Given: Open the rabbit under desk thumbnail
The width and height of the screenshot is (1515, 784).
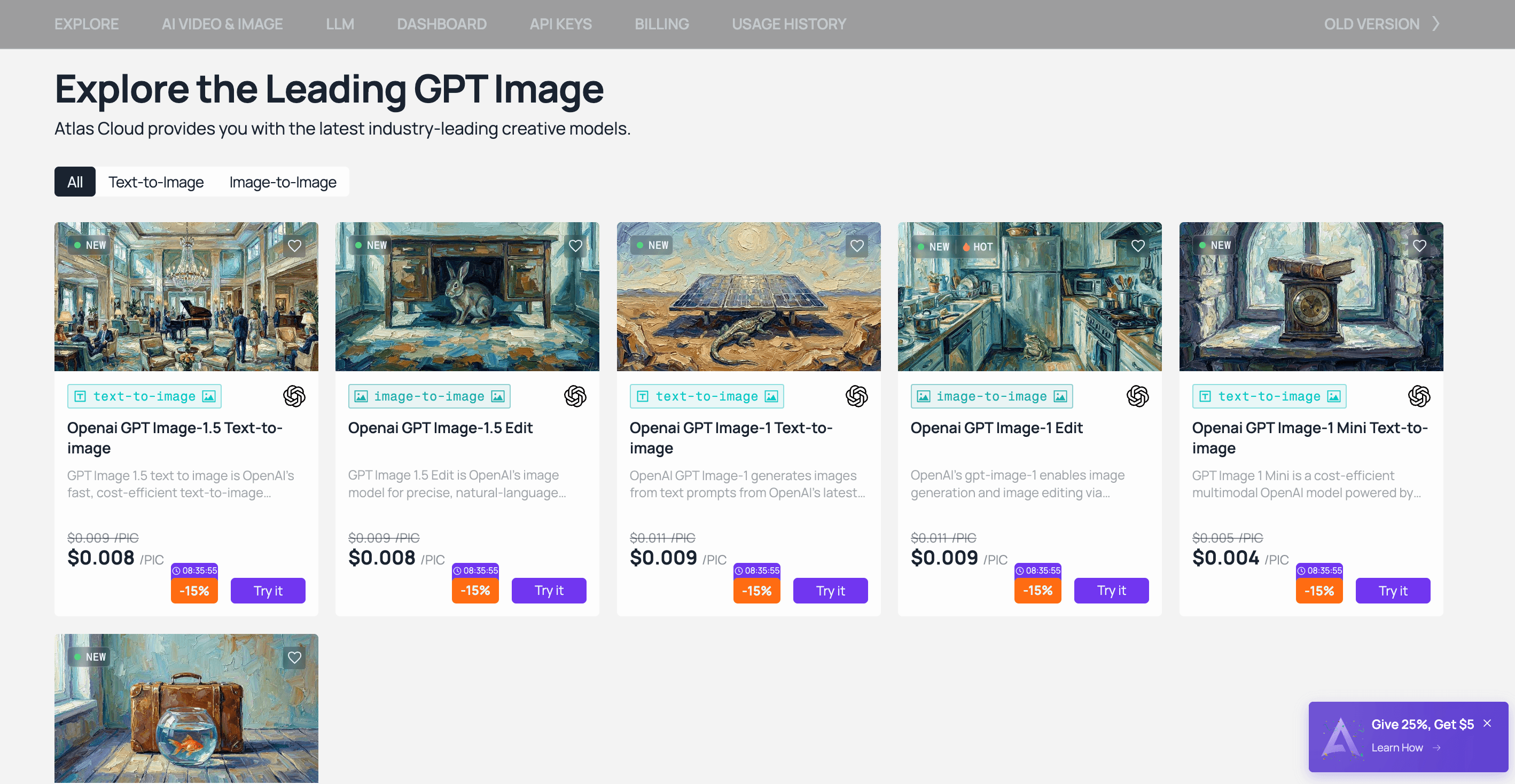Looking at the screenshot, I should [x=467, y=296].
